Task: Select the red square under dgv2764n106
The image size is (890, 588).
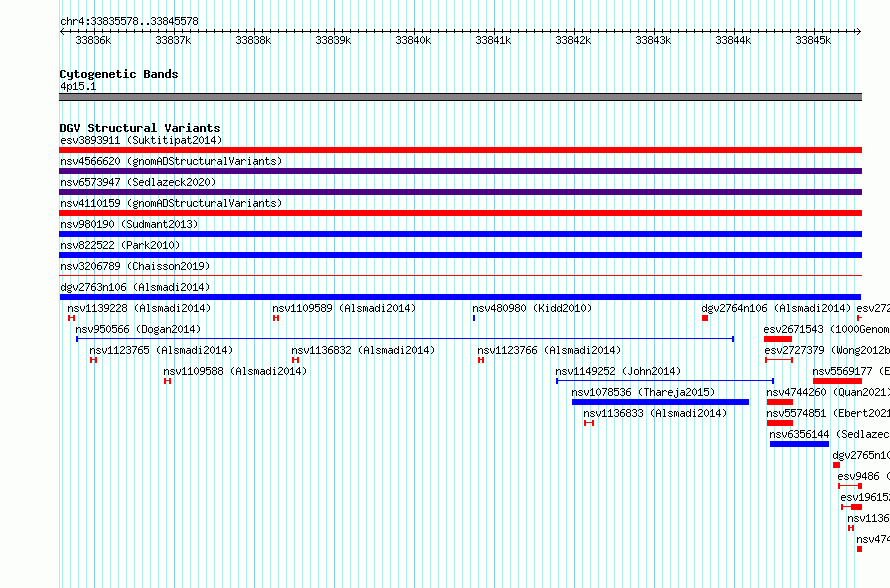Action: [705, 318]
